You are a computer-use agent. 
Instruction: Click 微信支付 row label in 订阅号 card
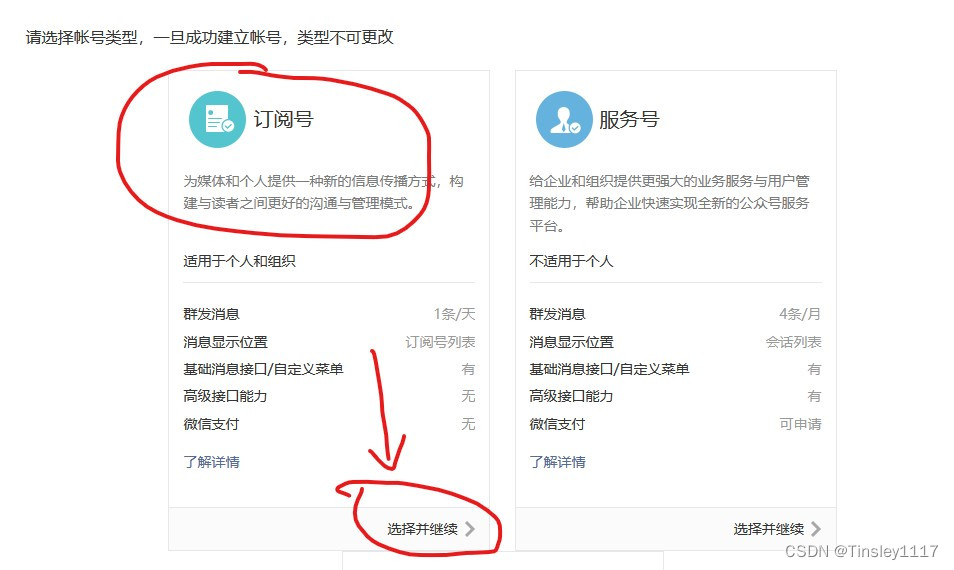coord(211,424)
